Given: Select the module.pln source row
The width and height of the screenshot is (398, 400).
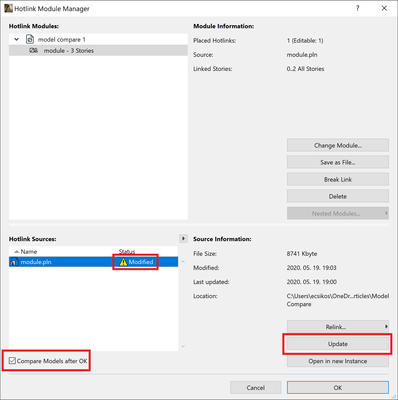Looking at the screenshot, I should click(94, 262).
